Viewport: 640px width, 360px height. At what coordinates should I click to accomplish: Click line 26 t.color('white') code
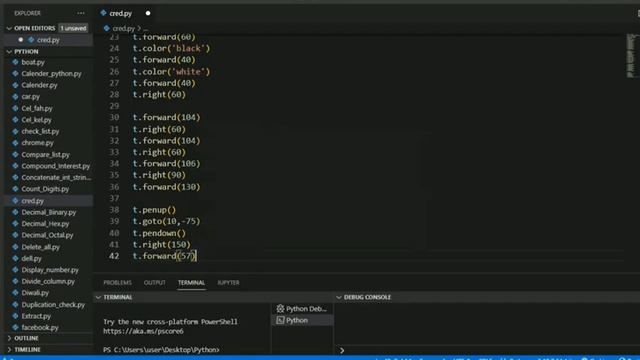(x=171, y=71)
